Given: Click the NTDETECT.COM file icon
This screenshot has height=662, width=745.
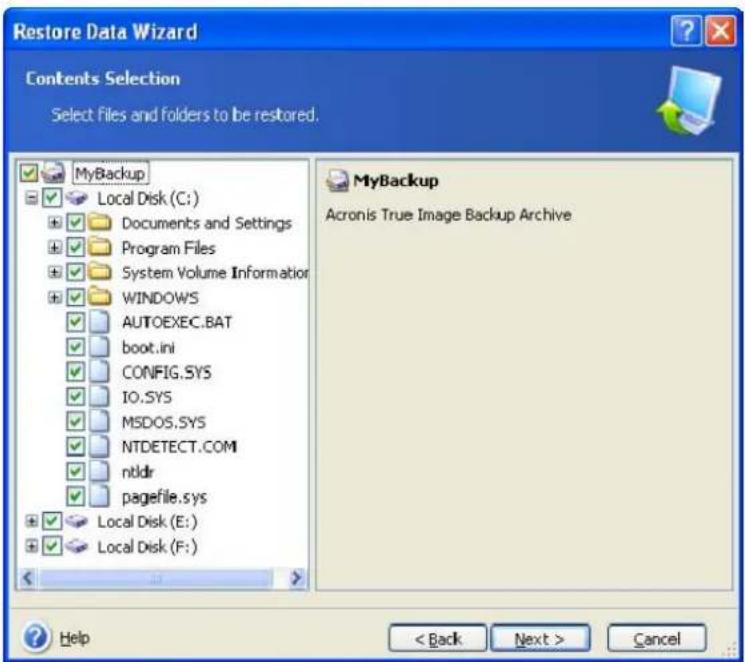Looking at the screenshot, I should pyautogui.click(x=99, y=446).
